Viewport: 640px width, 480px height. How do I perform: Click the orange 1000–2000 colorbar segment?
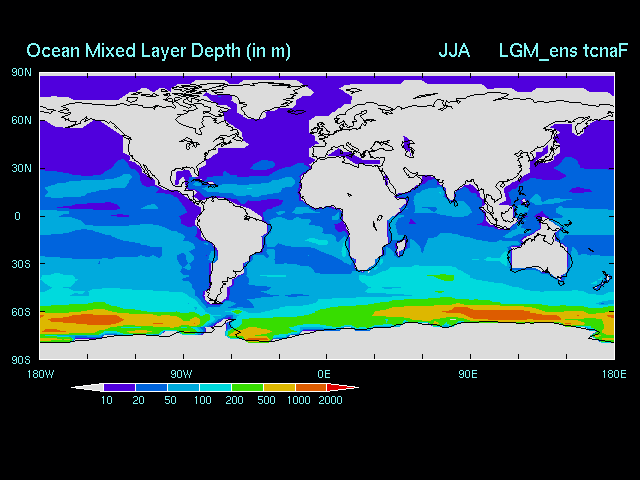pyautogui.click(x=311, y=387)
